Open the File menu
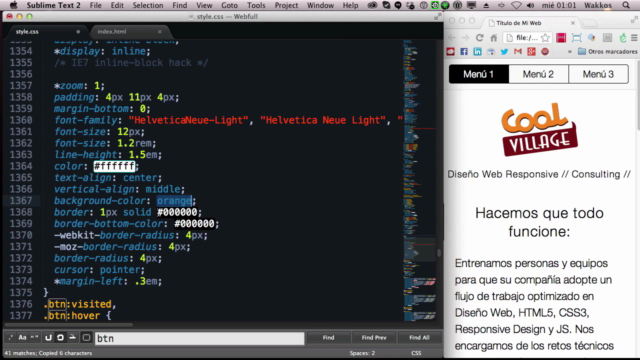The image size is (640, 360). coord(96,5)
